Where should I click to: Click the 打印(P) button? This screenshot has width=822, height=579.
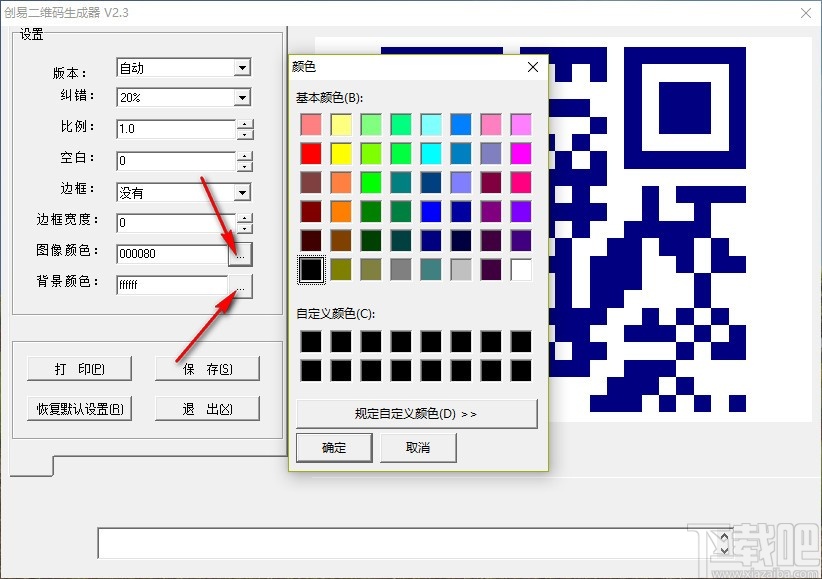pyautogui.click(x=79, y=369)
